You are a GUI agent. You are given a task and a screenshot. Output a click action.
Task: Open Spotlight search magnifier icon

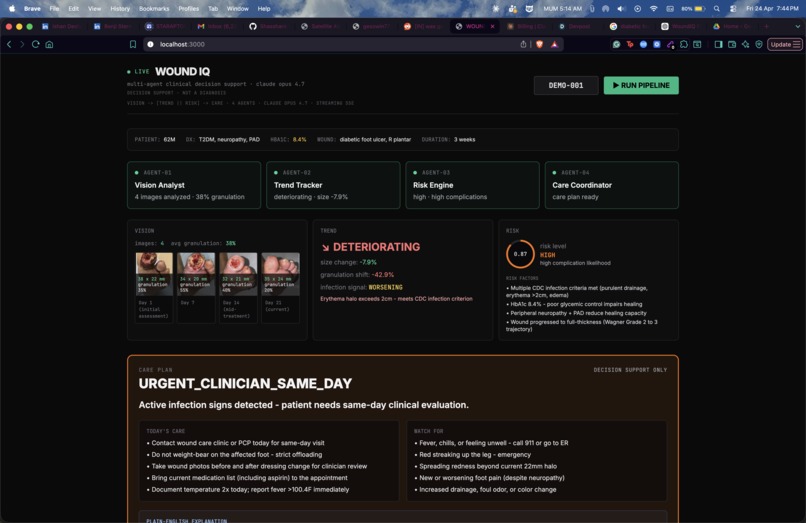pos(717,9)
